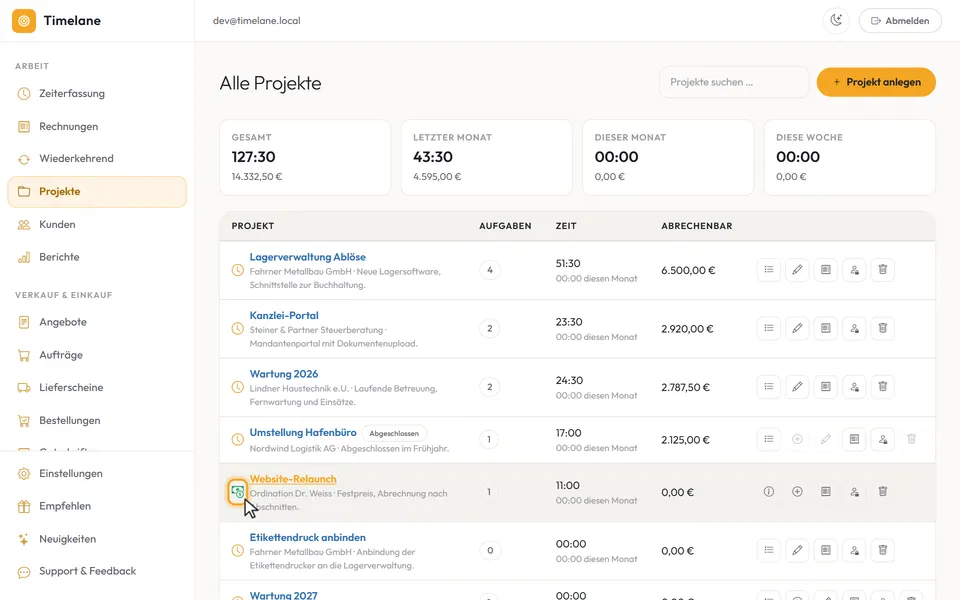Open the Wiederkehrend sidebar section
Viewport: 960px width, 600px height.
[97, 159]
